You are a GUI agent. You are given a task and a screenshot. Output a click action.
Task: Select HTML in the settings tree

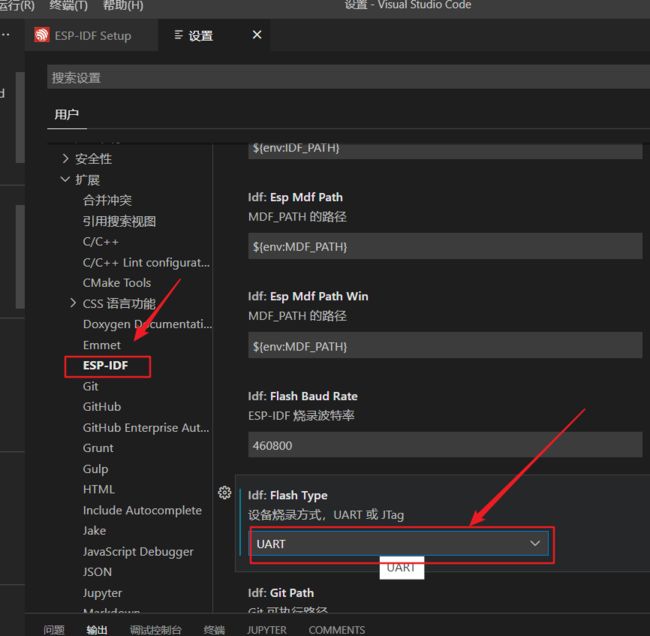(x=99, y=489)
